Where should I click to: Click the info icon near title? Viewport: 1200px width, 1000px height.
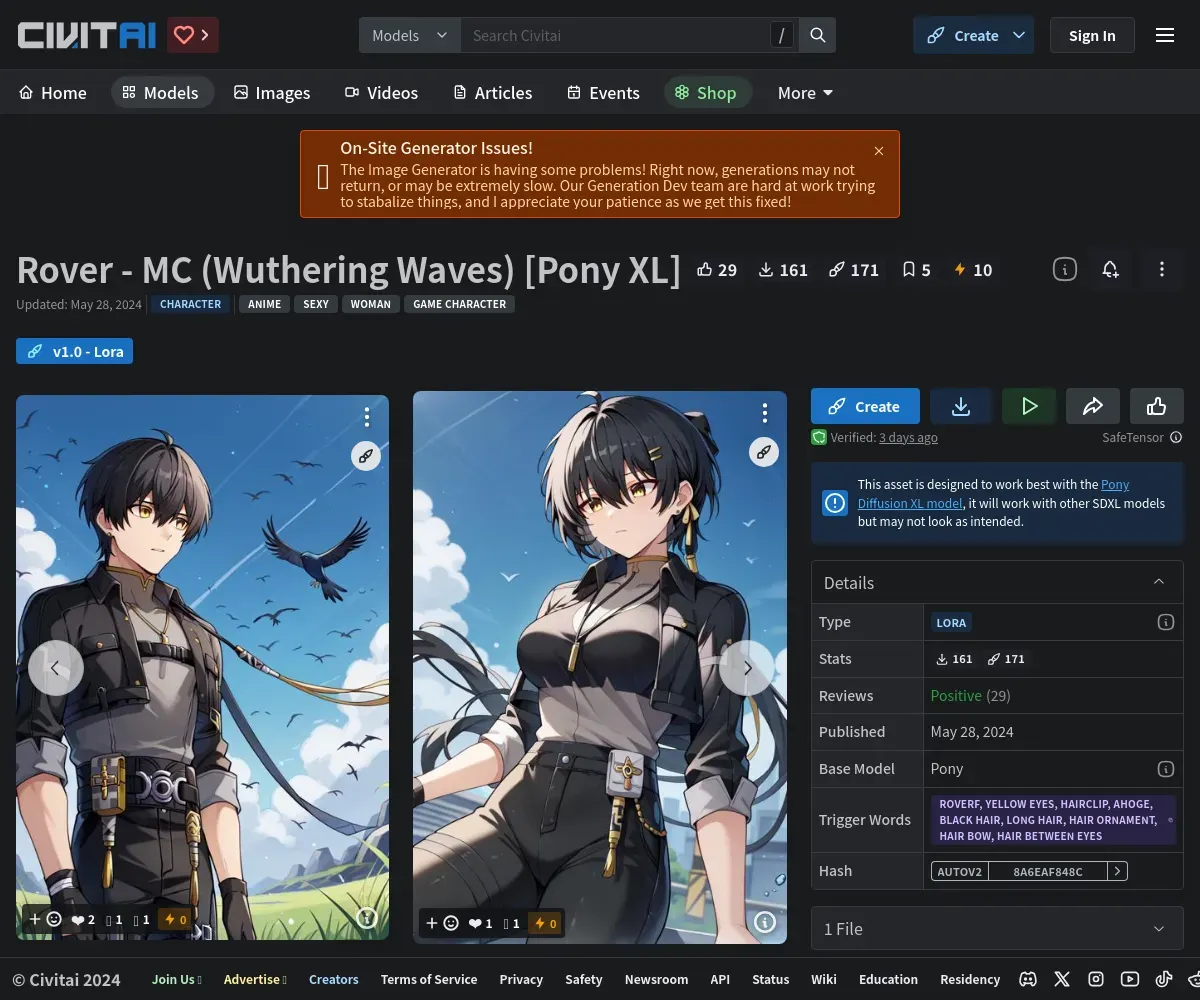[x=1065, y=269]
